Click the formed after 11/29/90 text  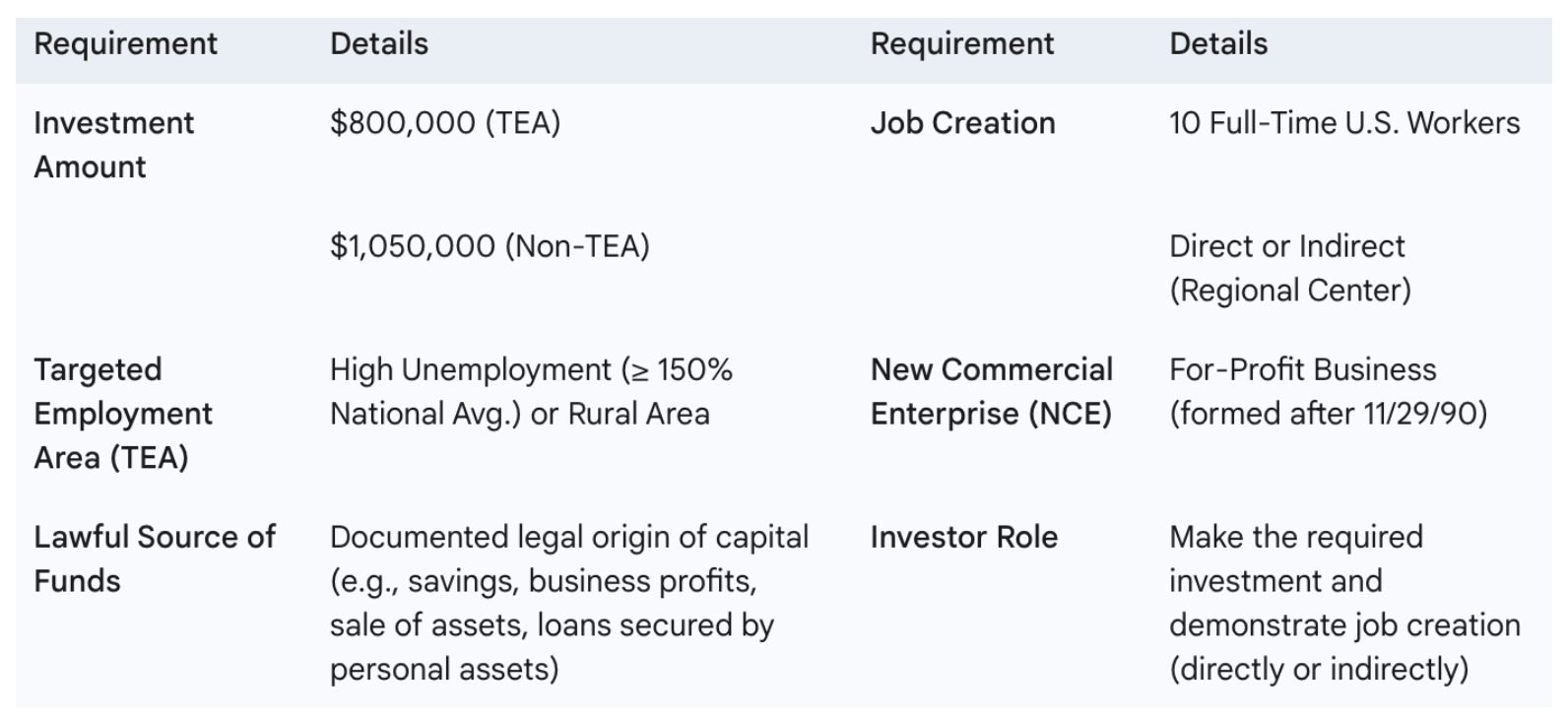tap(1329, 414)
